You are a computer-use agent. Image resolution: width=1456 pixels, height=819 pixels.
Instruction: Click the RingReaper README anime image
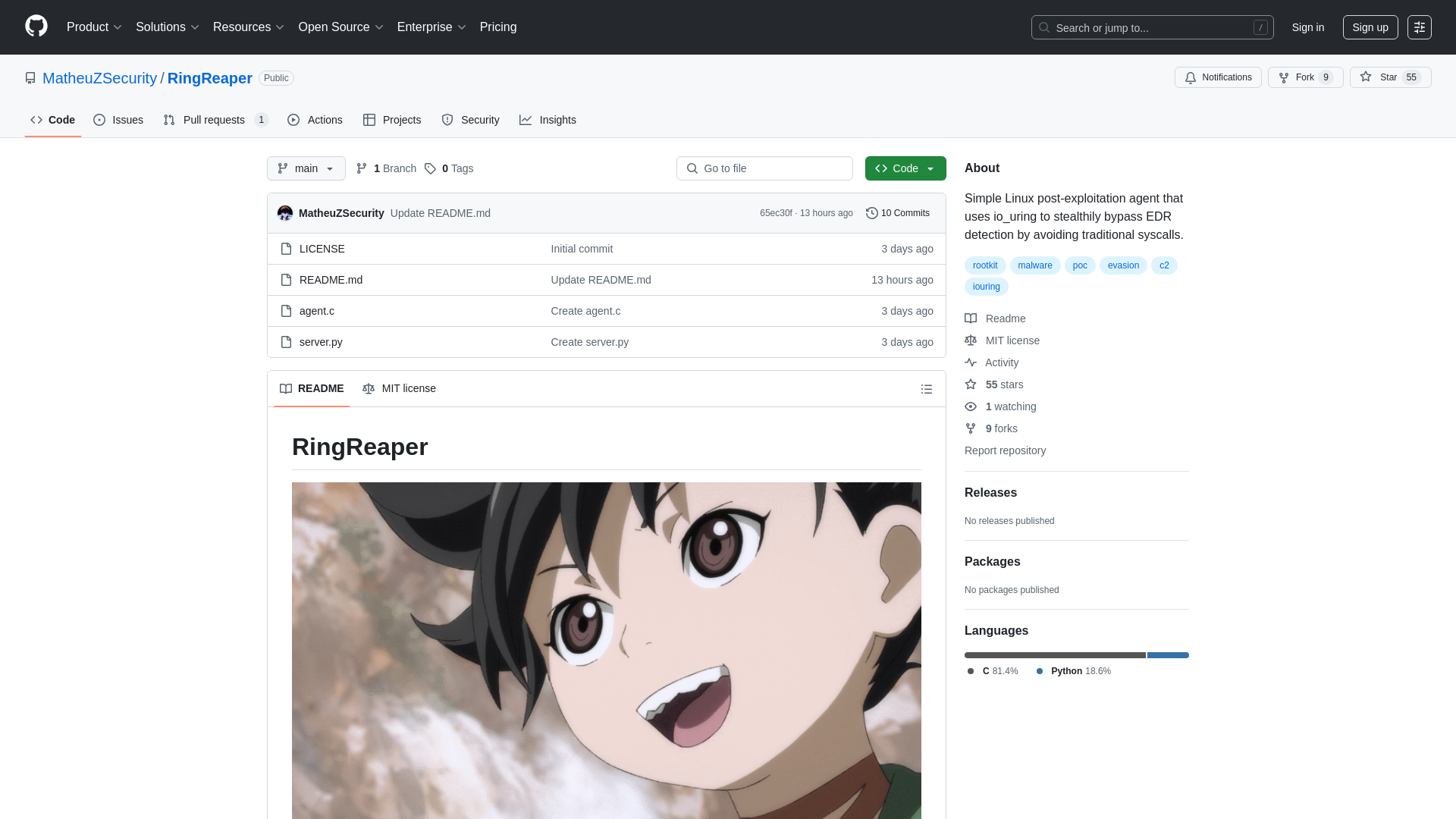[x=607, y=651]
